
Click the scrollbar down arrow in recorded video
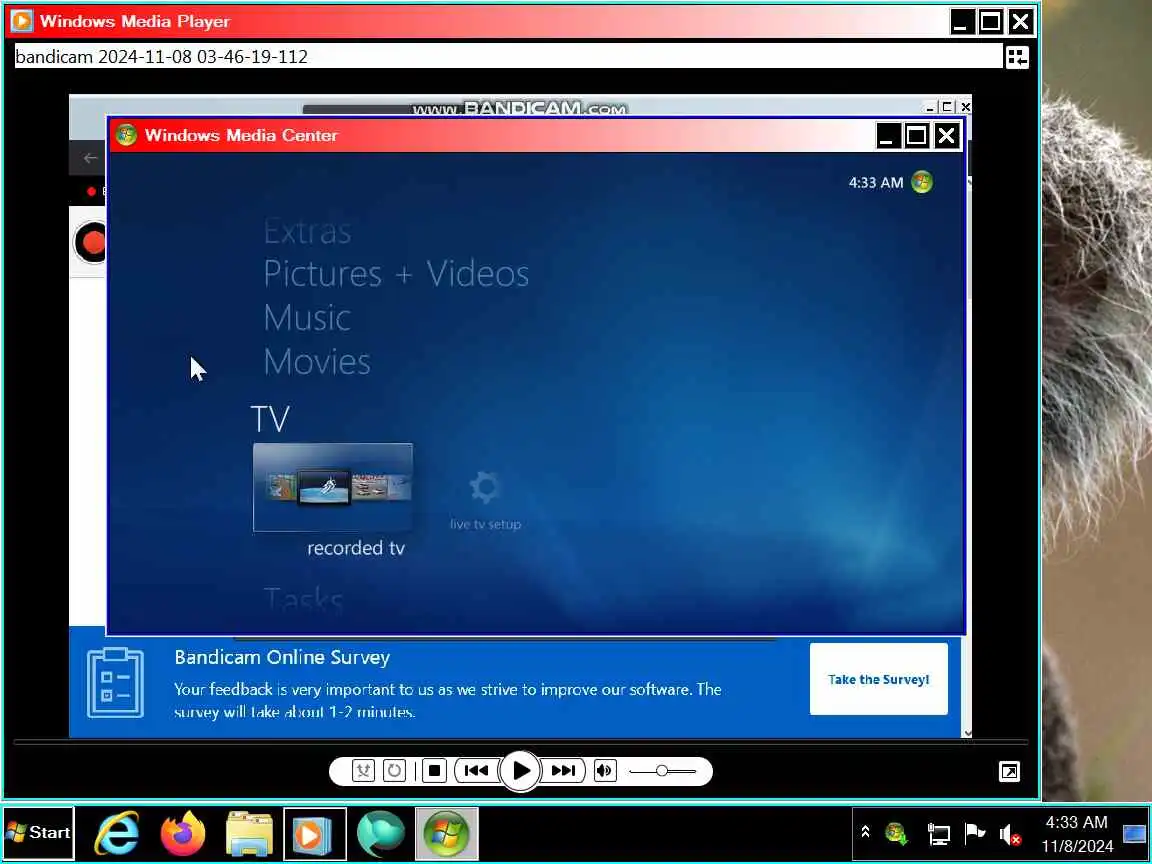[968, 732]
